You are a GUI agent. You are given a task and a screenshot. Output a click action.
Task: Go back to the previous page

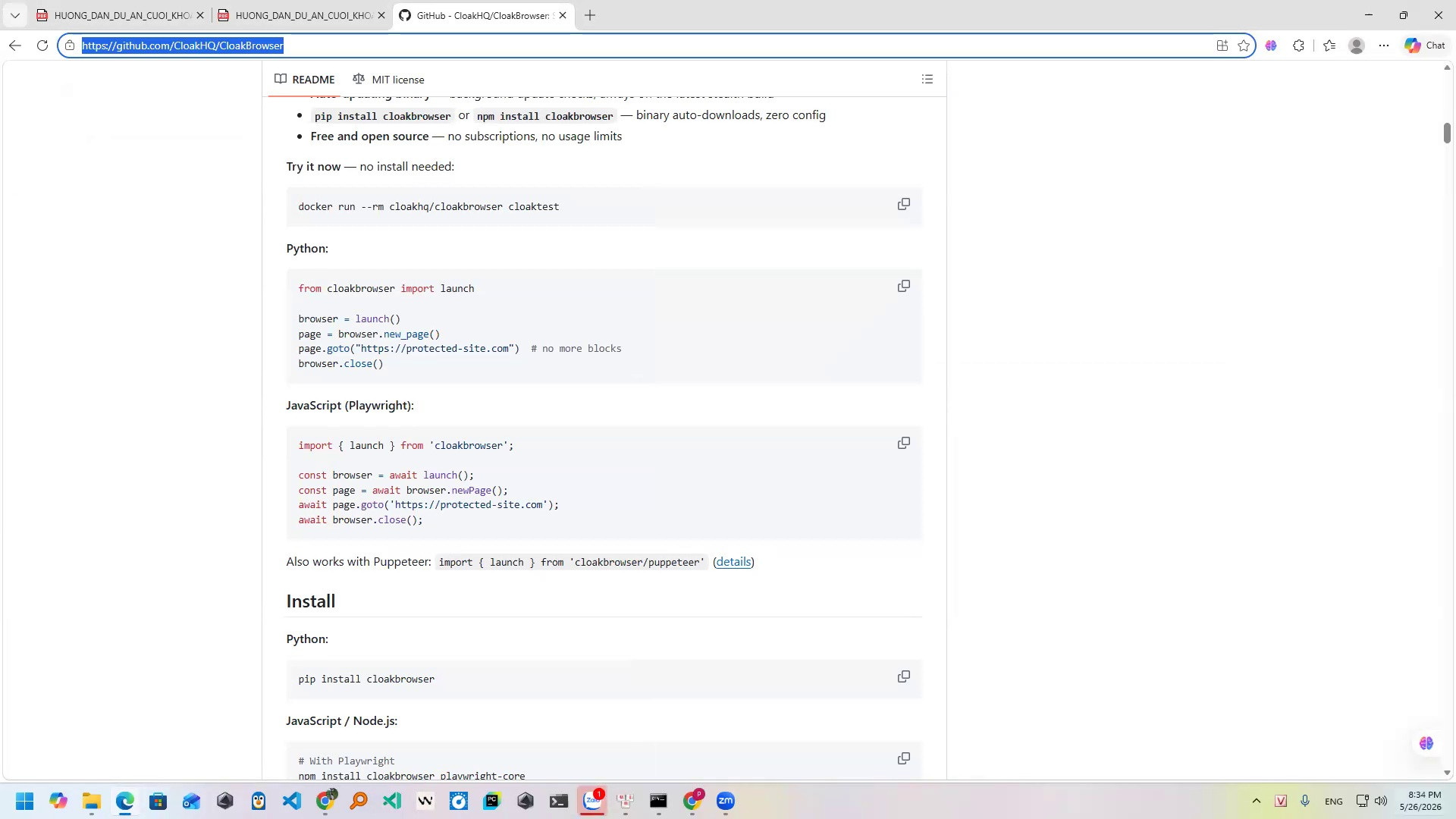tap(15, 45)
